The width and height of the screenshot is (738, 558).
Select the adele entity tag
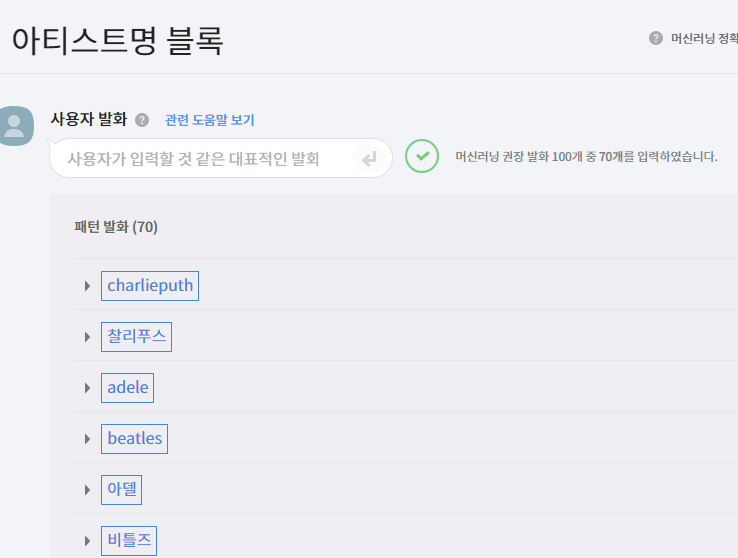pyautogui.click(x=128, y=388)
